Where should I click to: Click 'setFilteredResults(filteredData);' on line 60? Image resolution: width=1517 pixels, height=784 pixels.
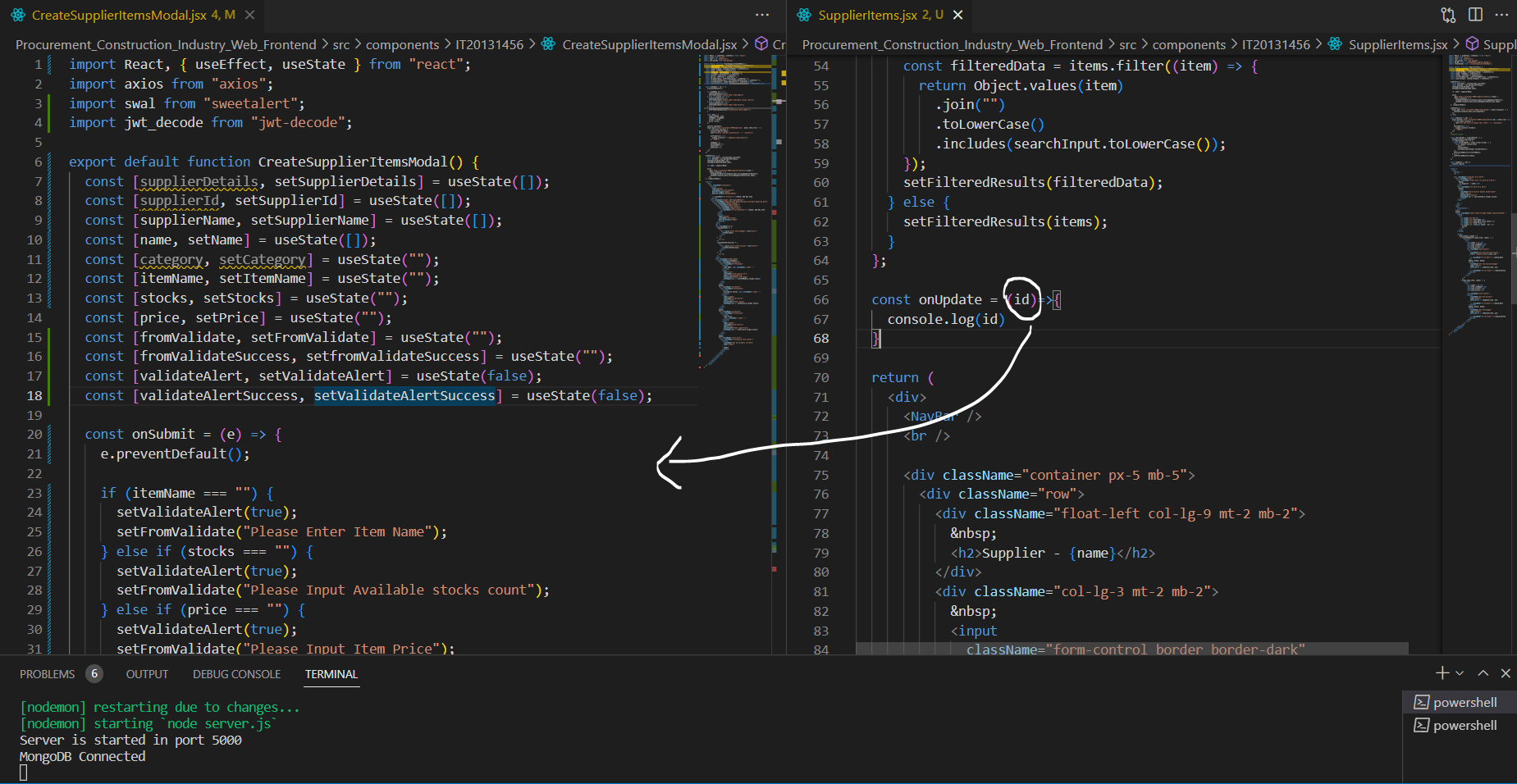point(1033,182)
